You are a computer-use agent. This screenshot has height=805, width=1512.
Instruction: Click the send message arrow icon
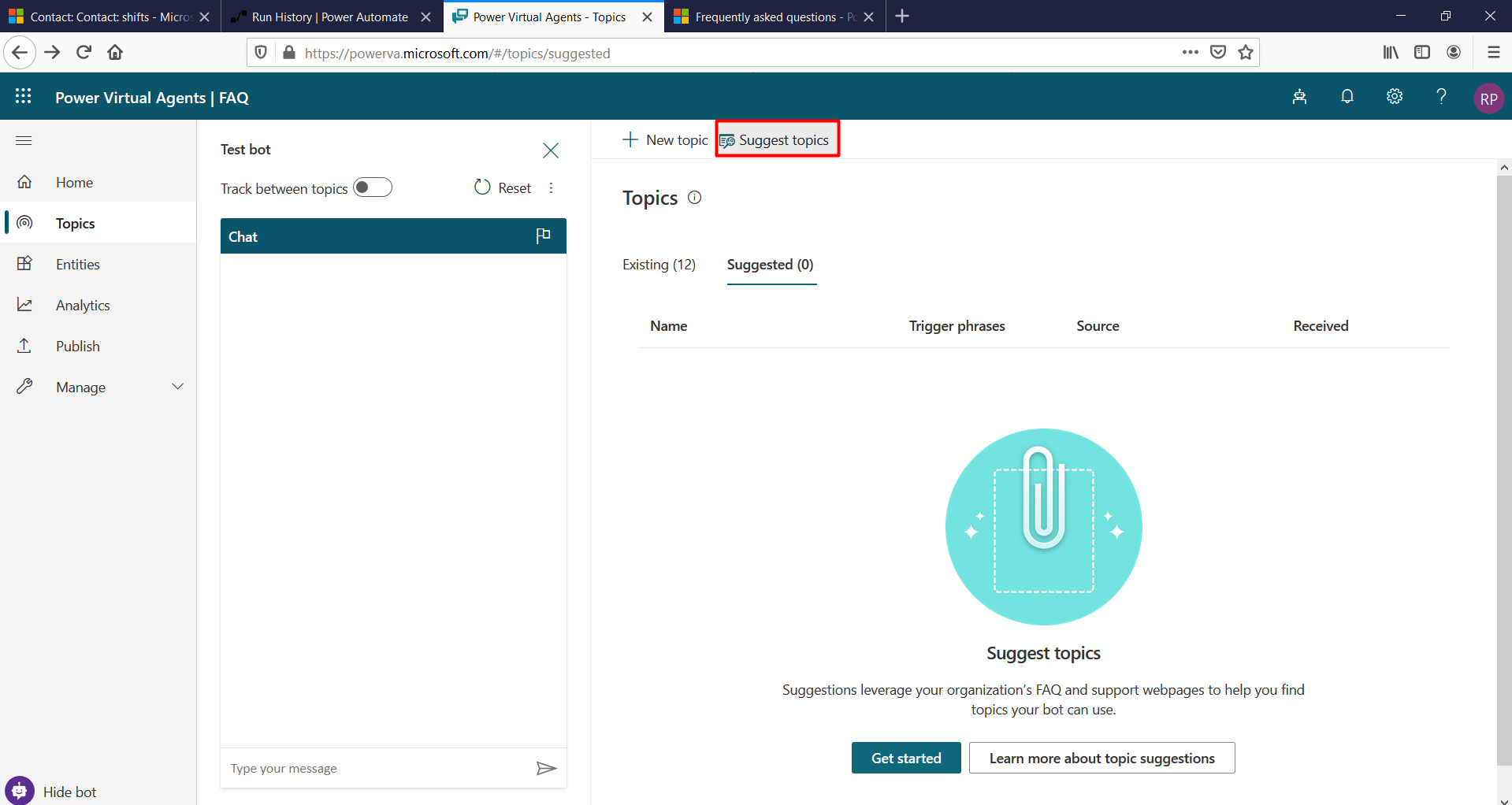pyautogui.click(x=546, y=768)
